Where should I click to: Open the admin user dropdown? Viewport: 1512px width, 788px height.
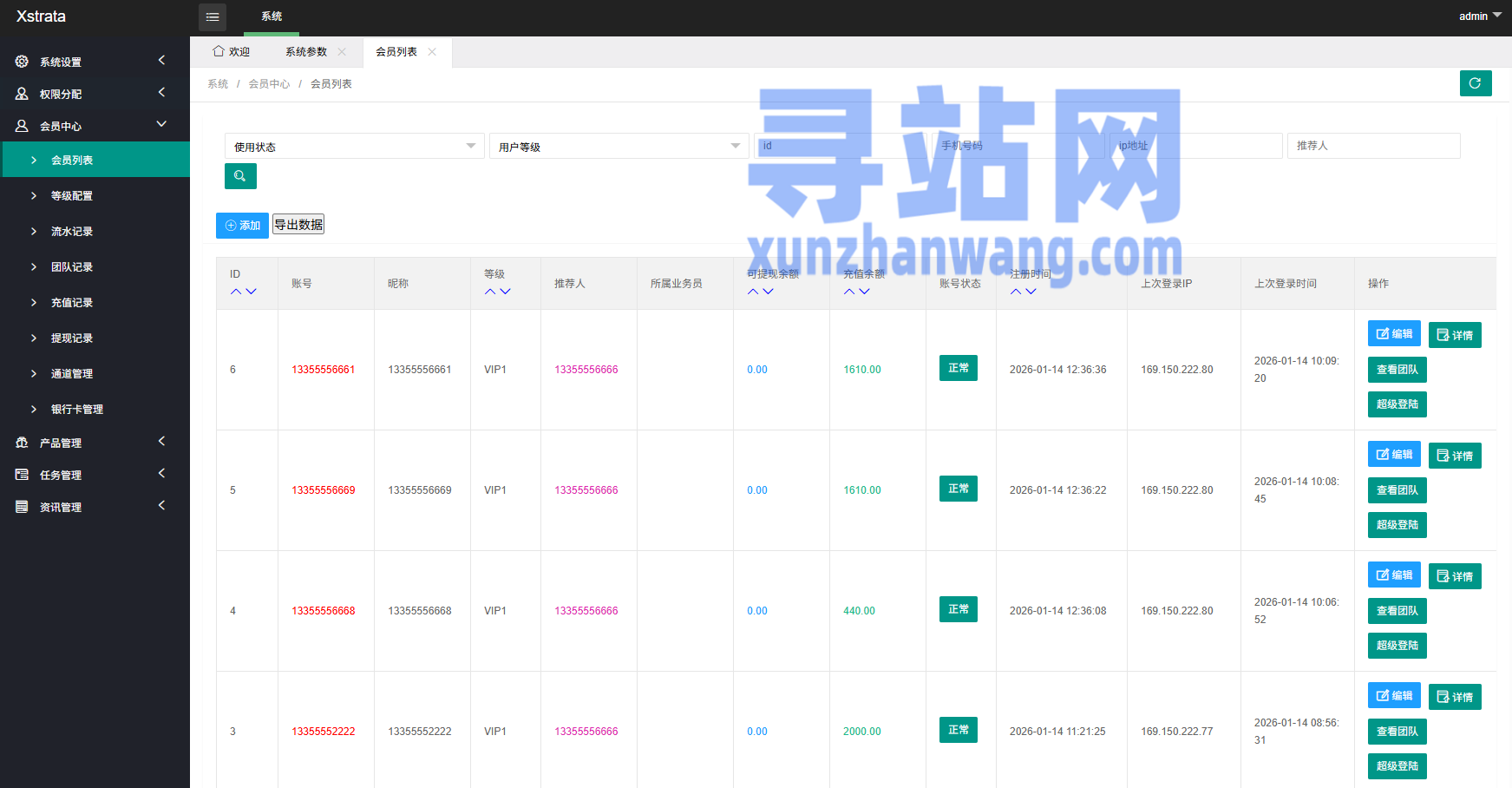1479,16
